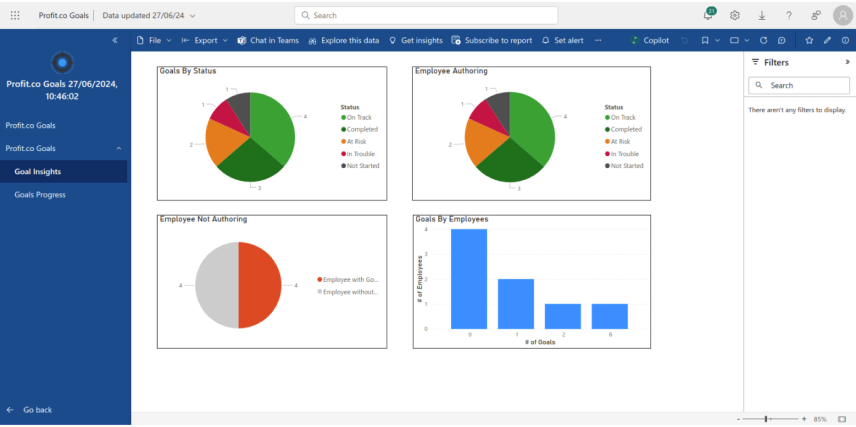Click the fit to page icon
Screen dimensions: 856x427
pos(842,419)
